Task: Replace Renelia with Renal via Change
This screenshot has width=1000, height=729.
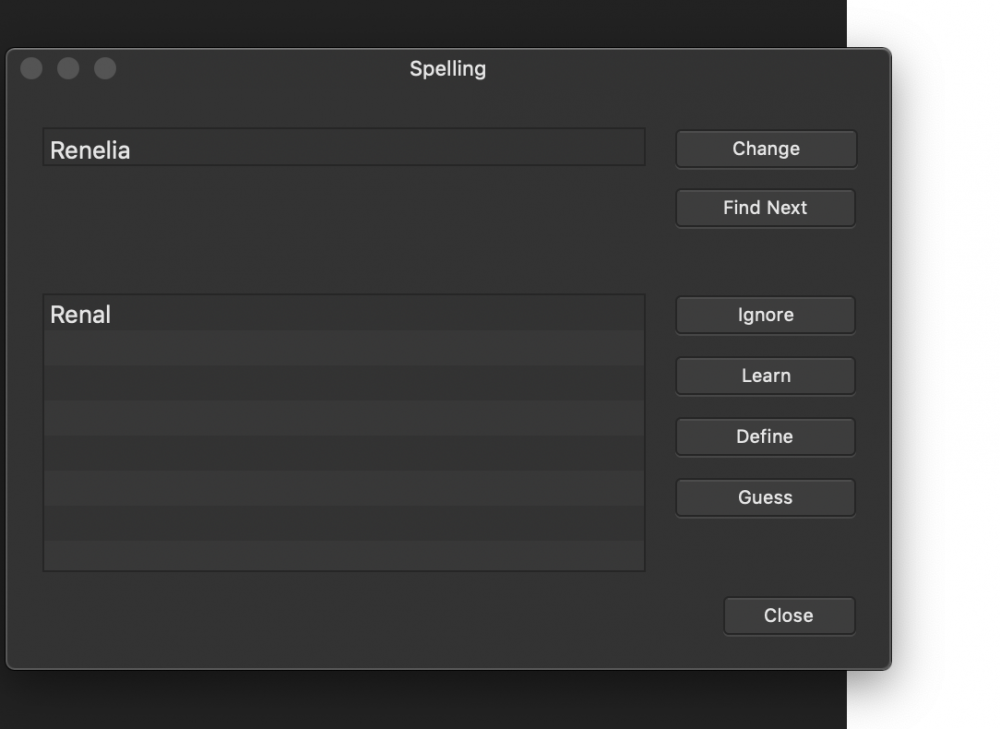Action: 765,148
